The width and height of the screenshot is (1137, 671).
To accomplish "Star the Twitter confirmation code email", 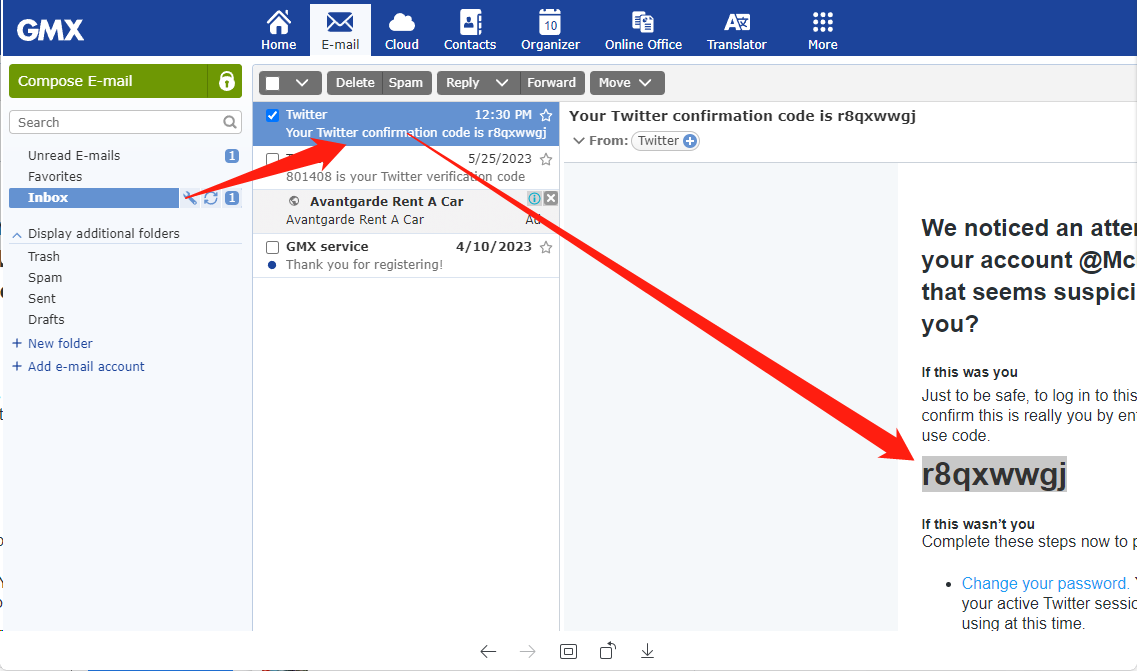I will [546, 115].
